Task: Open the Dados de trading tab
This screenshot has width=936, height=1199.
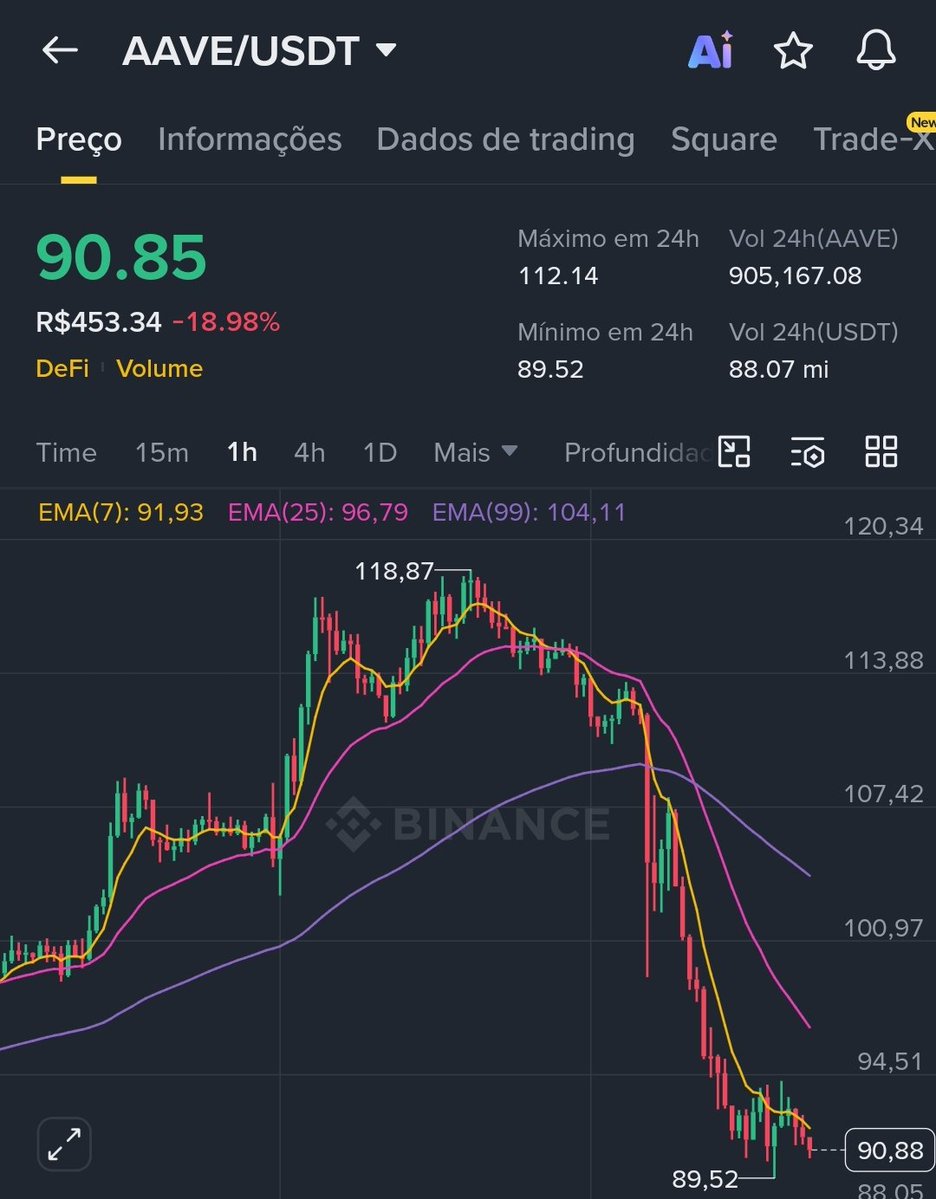Action: click(505, 139)
